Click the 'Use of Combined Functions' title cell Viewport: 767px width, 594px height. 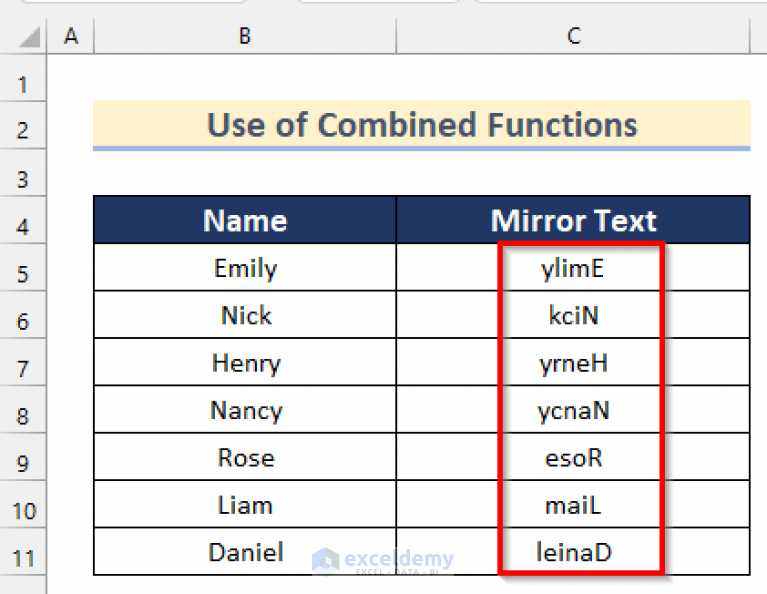422,124
